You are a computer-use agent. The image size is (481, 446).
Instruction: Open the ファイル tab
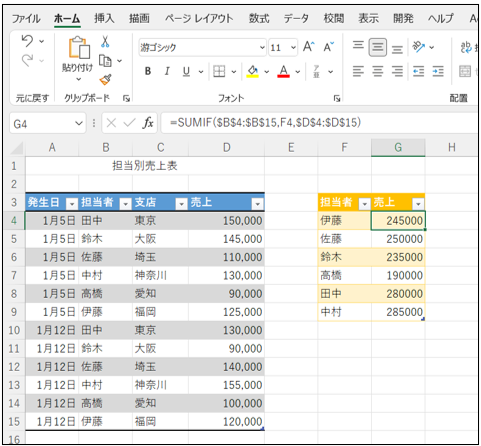point(26,18)
